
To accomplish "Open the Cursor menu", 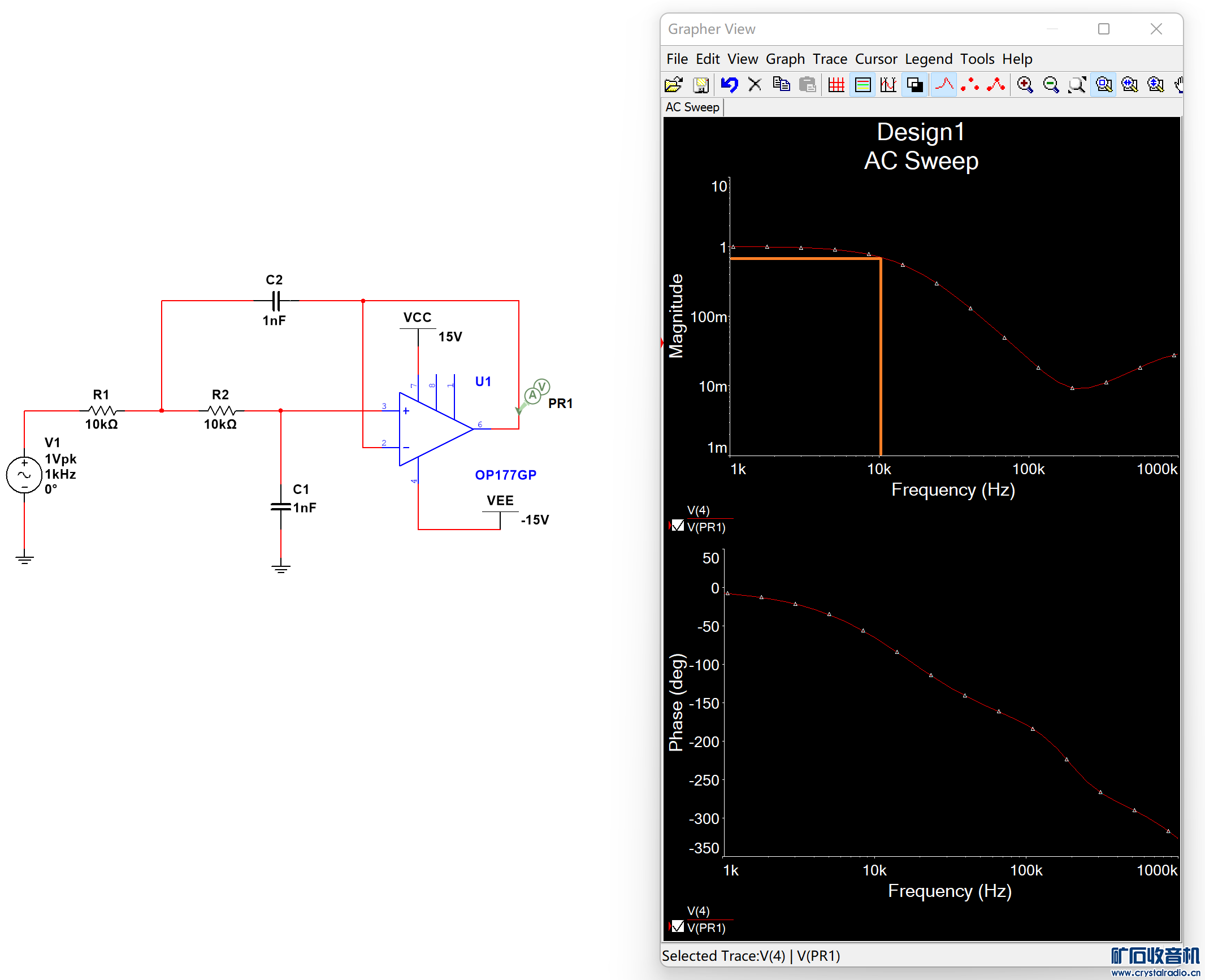I will pyautogui.click(x=875, y=59).
